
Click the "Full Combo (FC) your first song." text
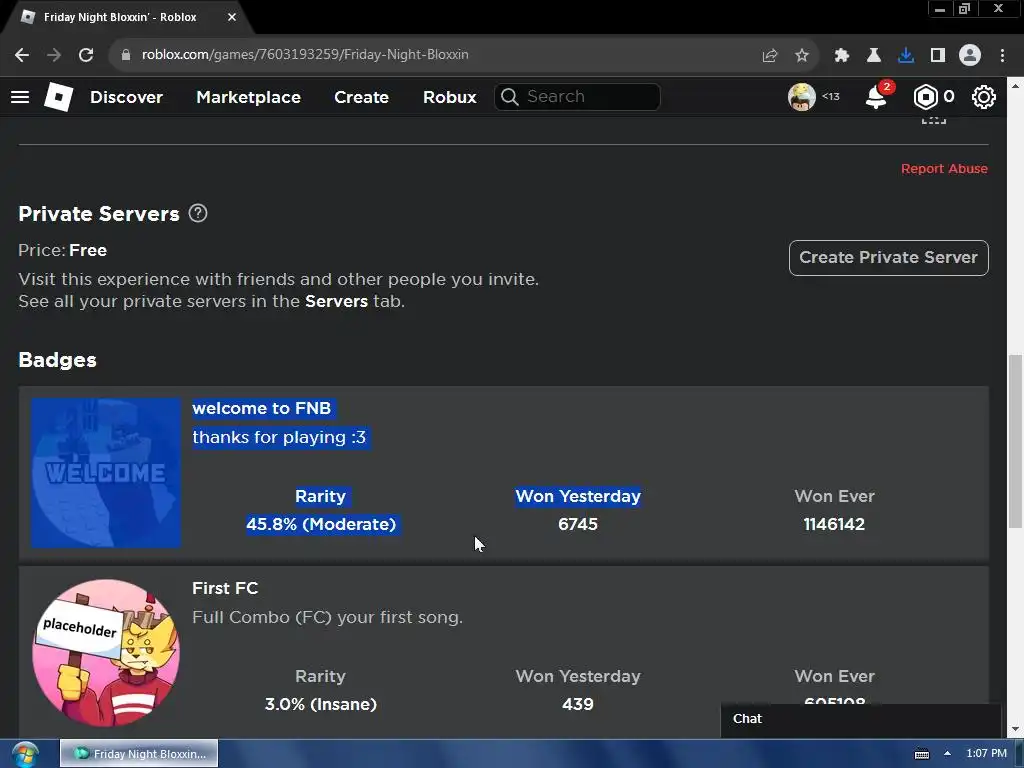coord(327,617)
